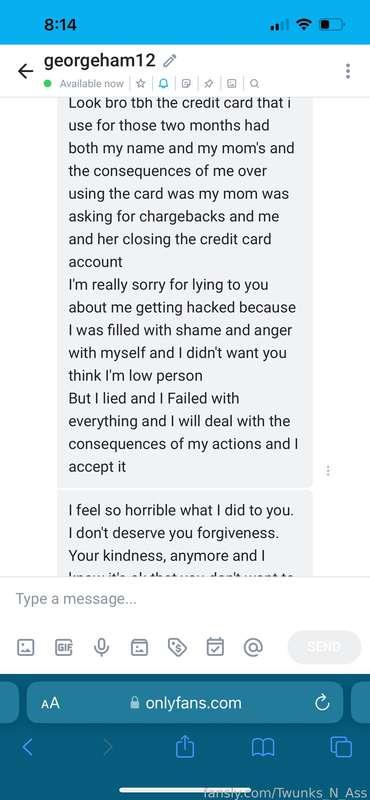Open the options menu beside the message bubble

328,470
